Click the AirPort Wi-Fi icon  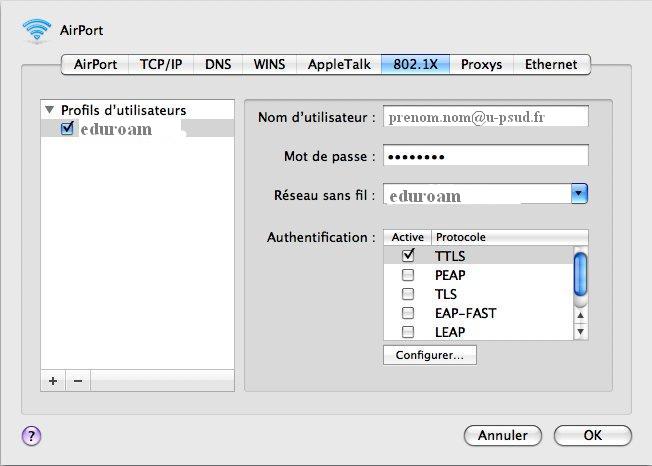(x=37, y=30)
